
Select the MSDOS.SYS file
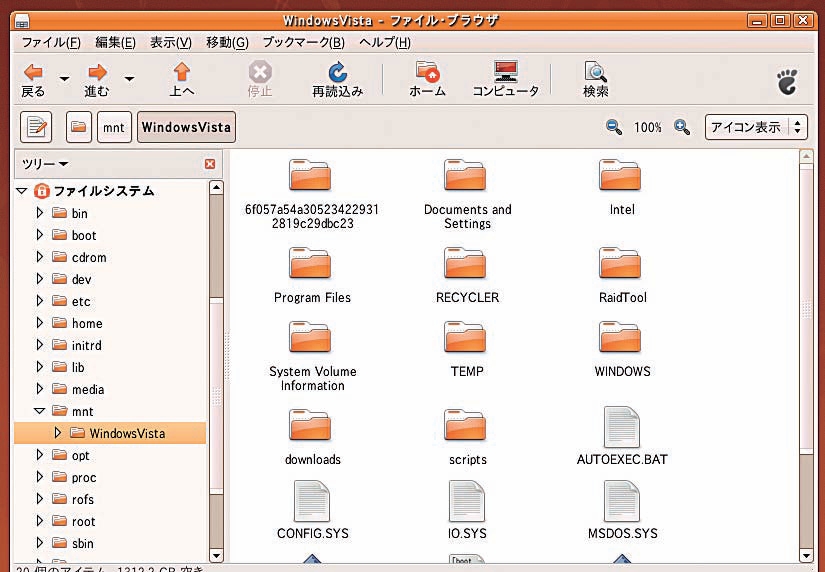[x=622, y=510]
